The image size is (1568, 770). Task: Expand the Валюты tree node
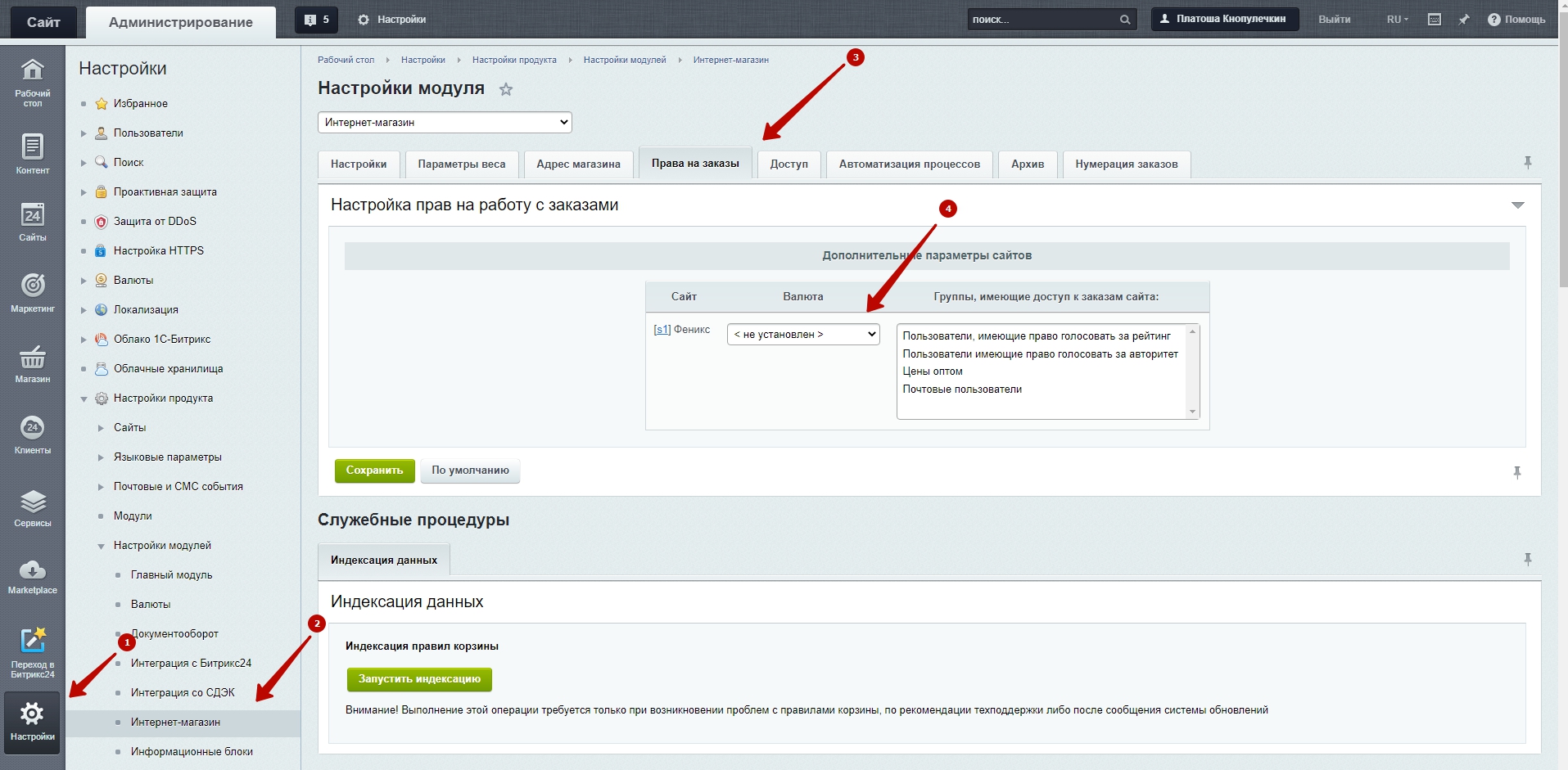tap(84, 280)
